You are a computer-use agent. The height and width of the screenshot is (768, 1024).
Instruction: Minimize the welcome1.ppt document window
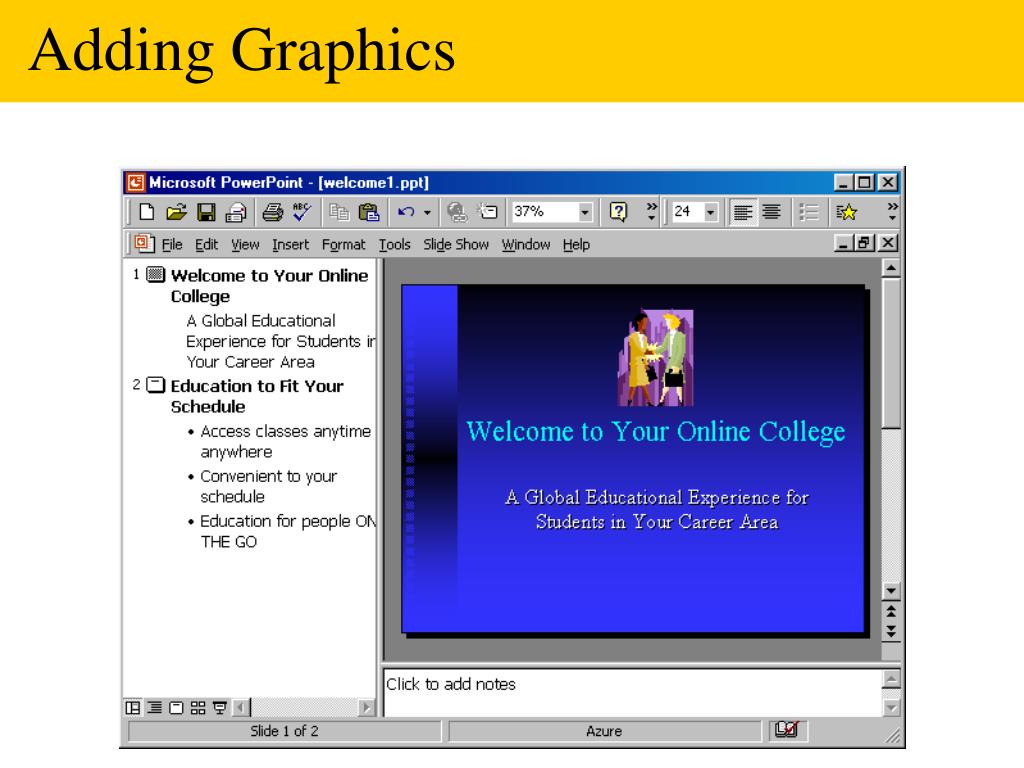coord(844,243)
